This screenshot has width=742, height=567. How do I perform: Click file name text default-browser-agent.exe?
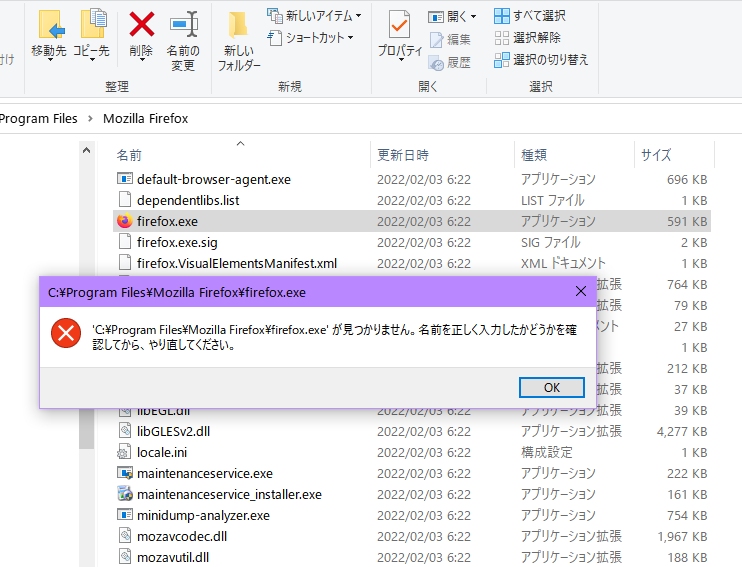[x=213, y=179]
